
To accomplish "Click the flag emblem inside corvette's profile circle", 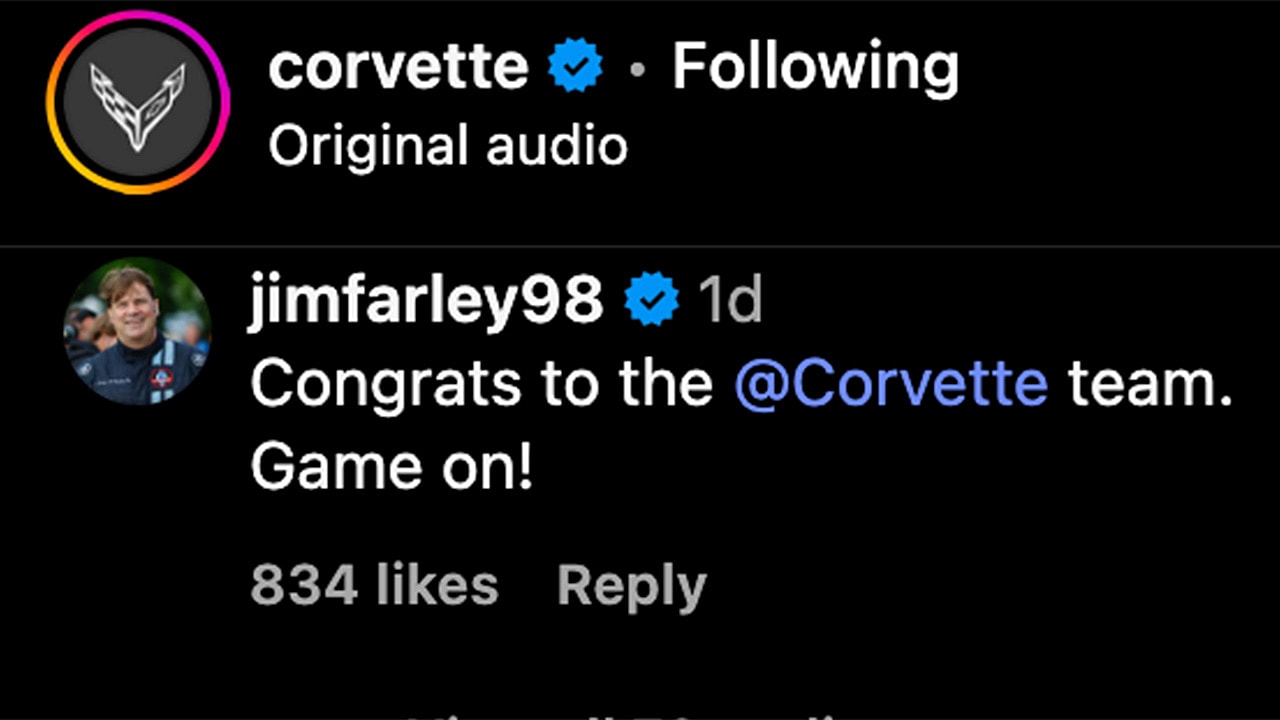I will pos(137,105).
